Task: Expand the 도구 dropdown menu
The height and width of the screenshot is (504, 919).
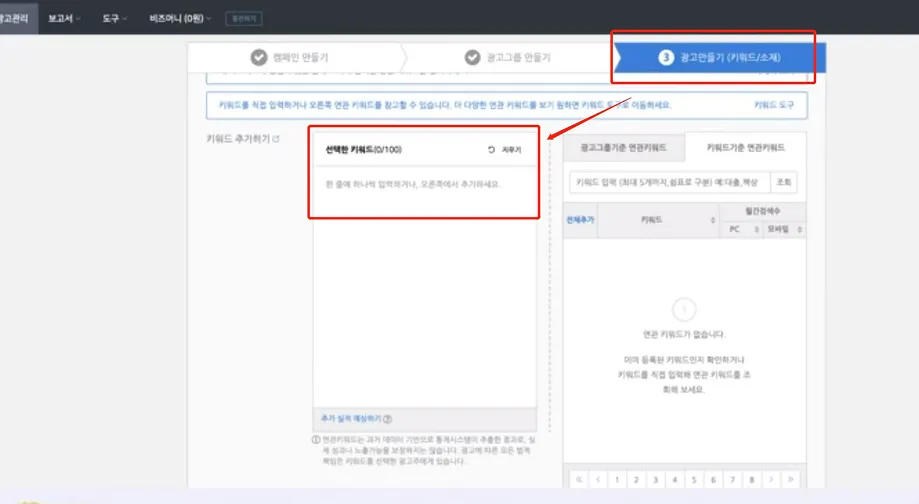Action: tap(114, 18)
